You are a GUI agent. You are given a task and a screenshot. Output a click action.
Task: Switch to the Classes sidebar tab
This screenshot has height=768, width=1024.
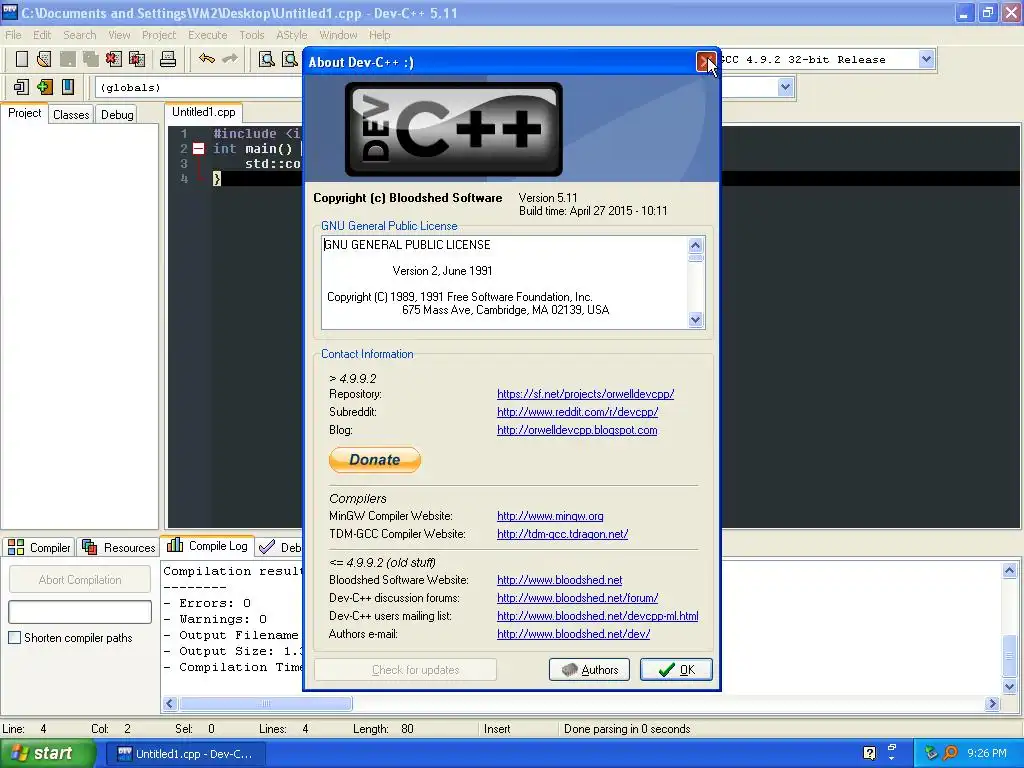(x=71, y=115)
